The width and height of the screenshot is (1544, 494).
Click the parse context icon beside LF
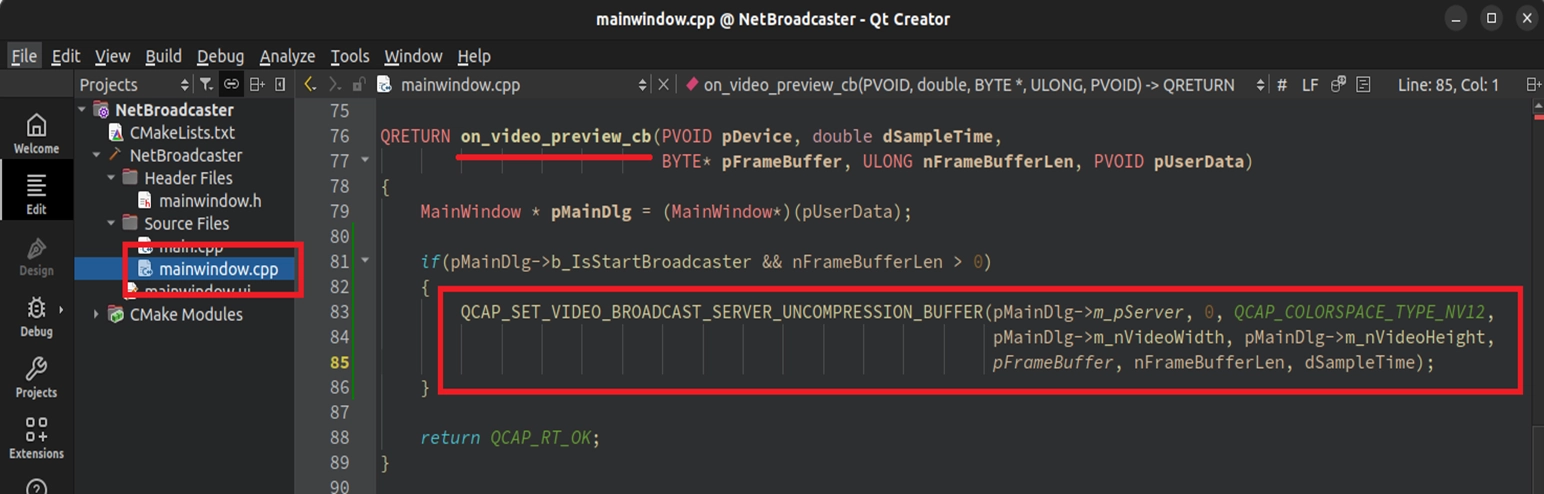[x=1338, y=85]
